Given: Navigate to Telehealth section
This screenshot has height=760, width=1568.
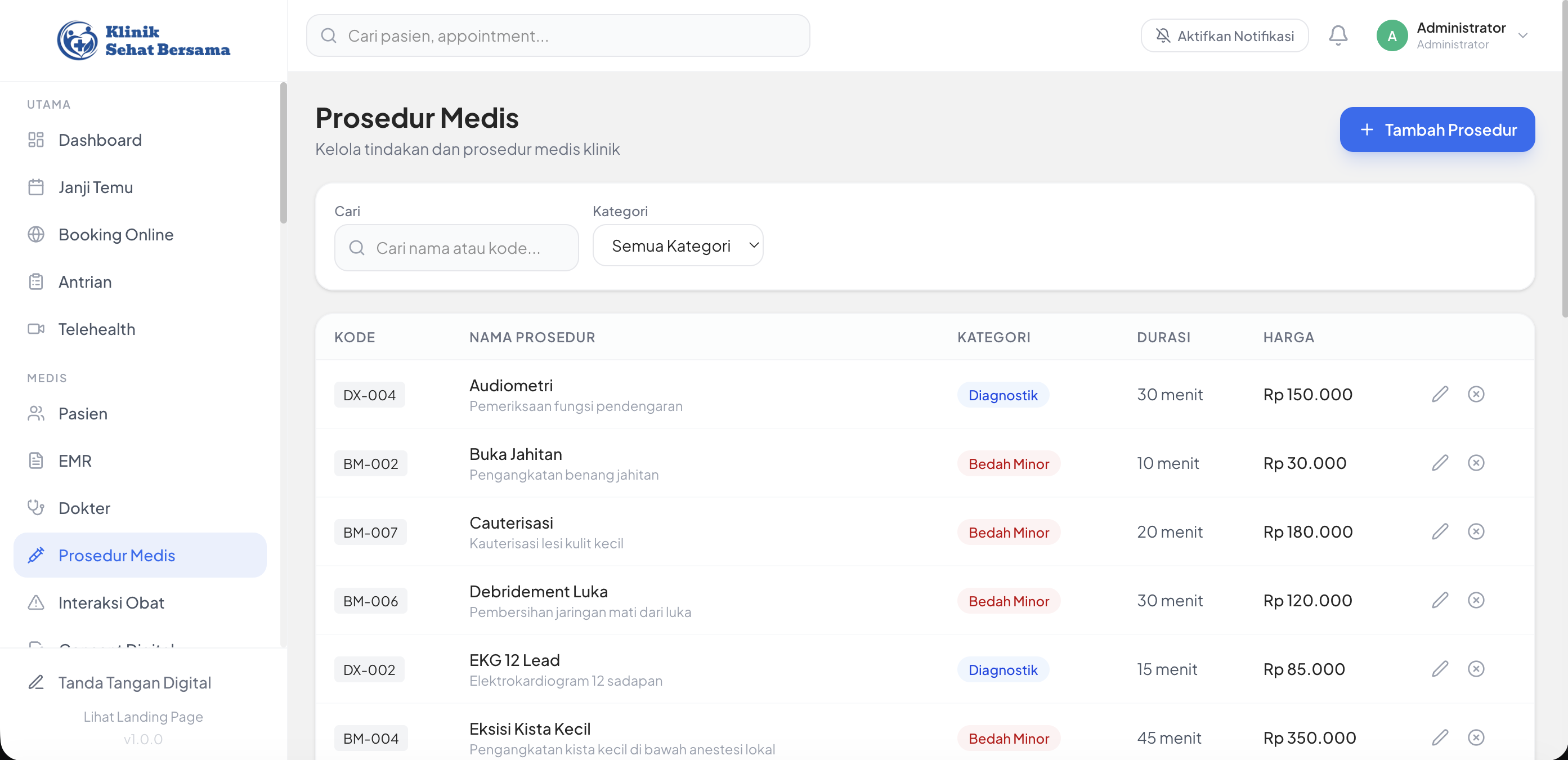Looking at the screenshot, I should (x=97, y=329).
